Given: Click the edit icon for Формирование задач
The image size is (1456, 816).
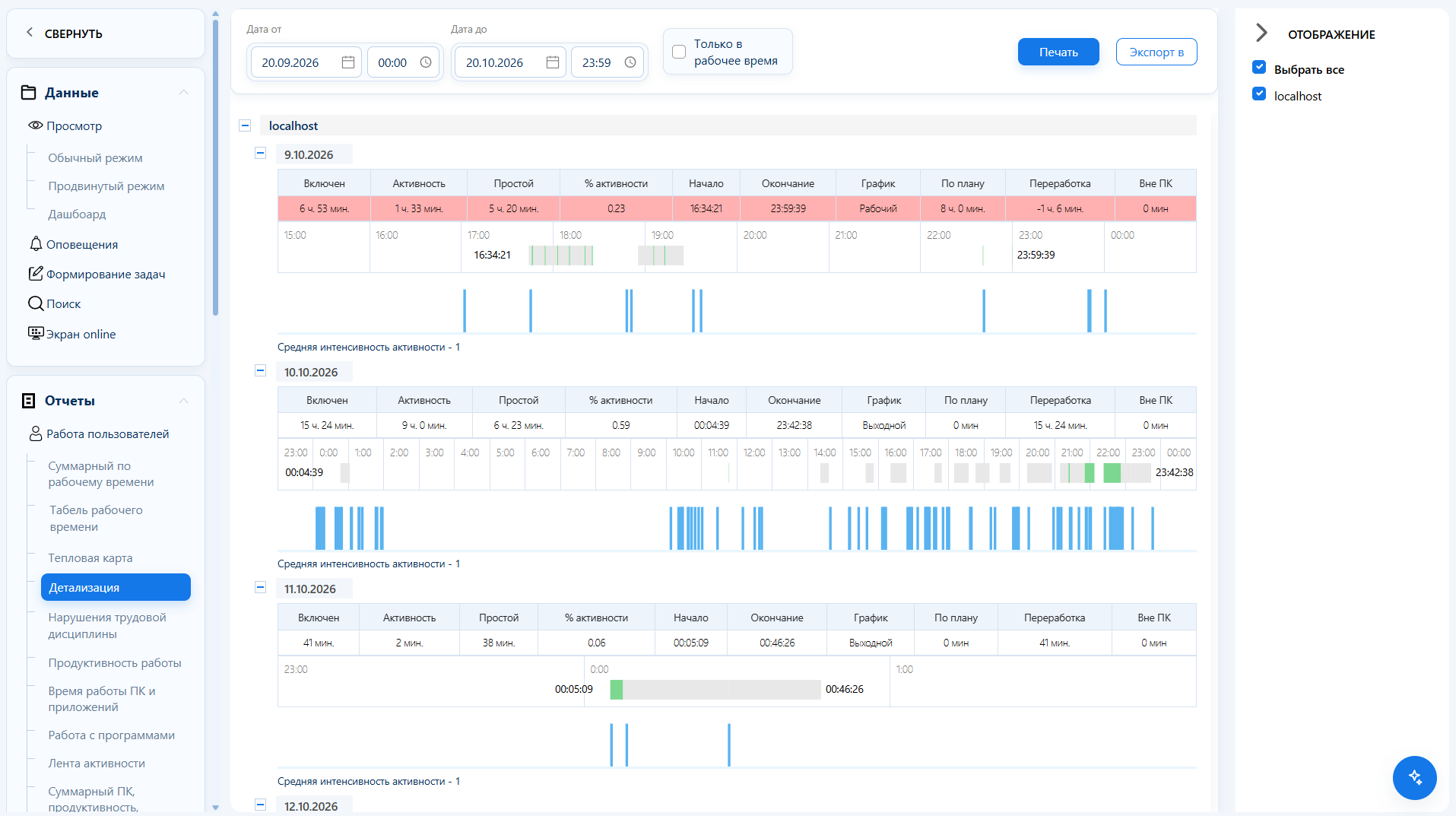Looking at the screenshot, I should point(36,274).
